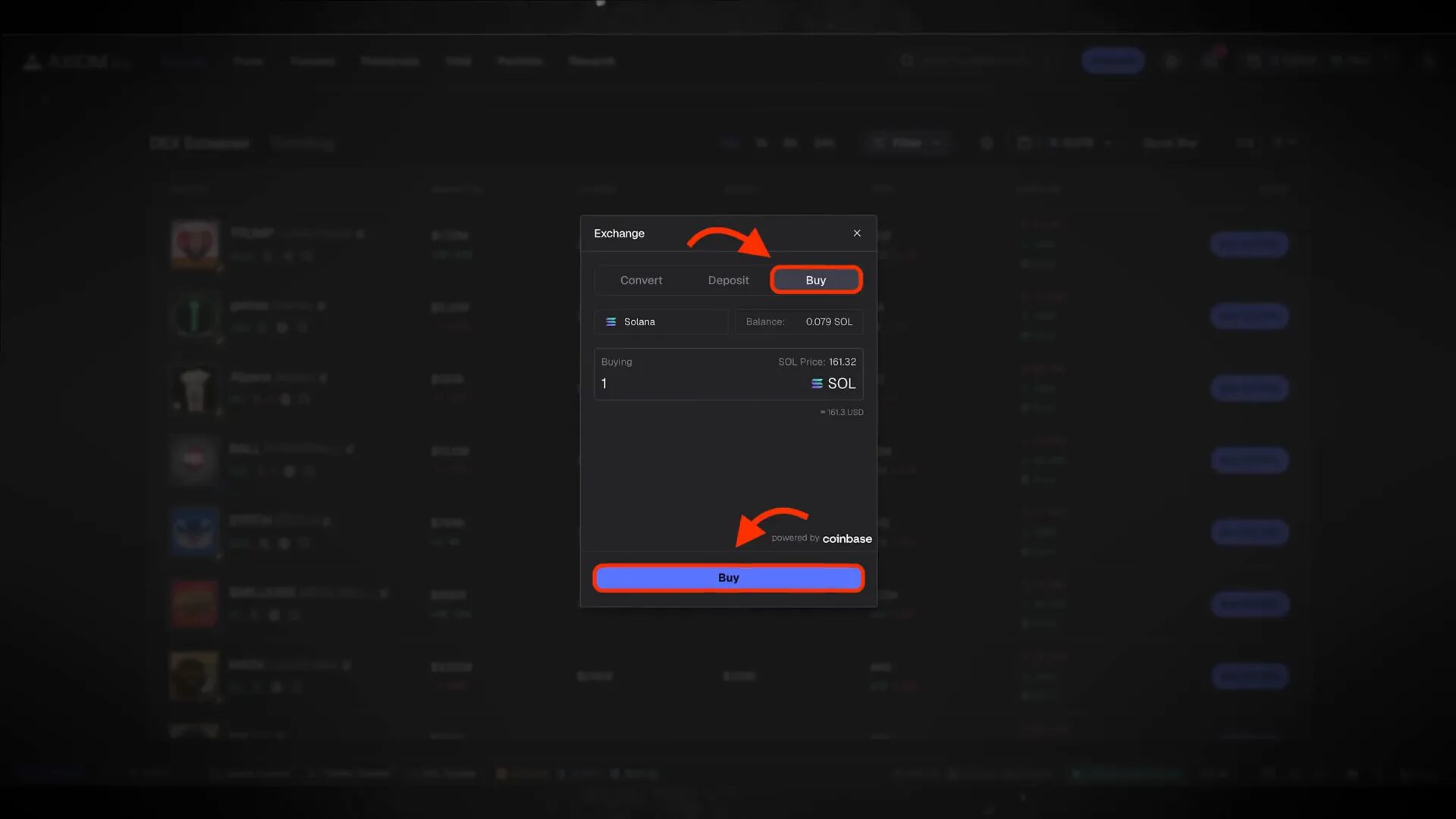Click the search icon in top navigation
Viewport: 1456px width, 819px height.
pyautogui.click(x=907, y=61)
